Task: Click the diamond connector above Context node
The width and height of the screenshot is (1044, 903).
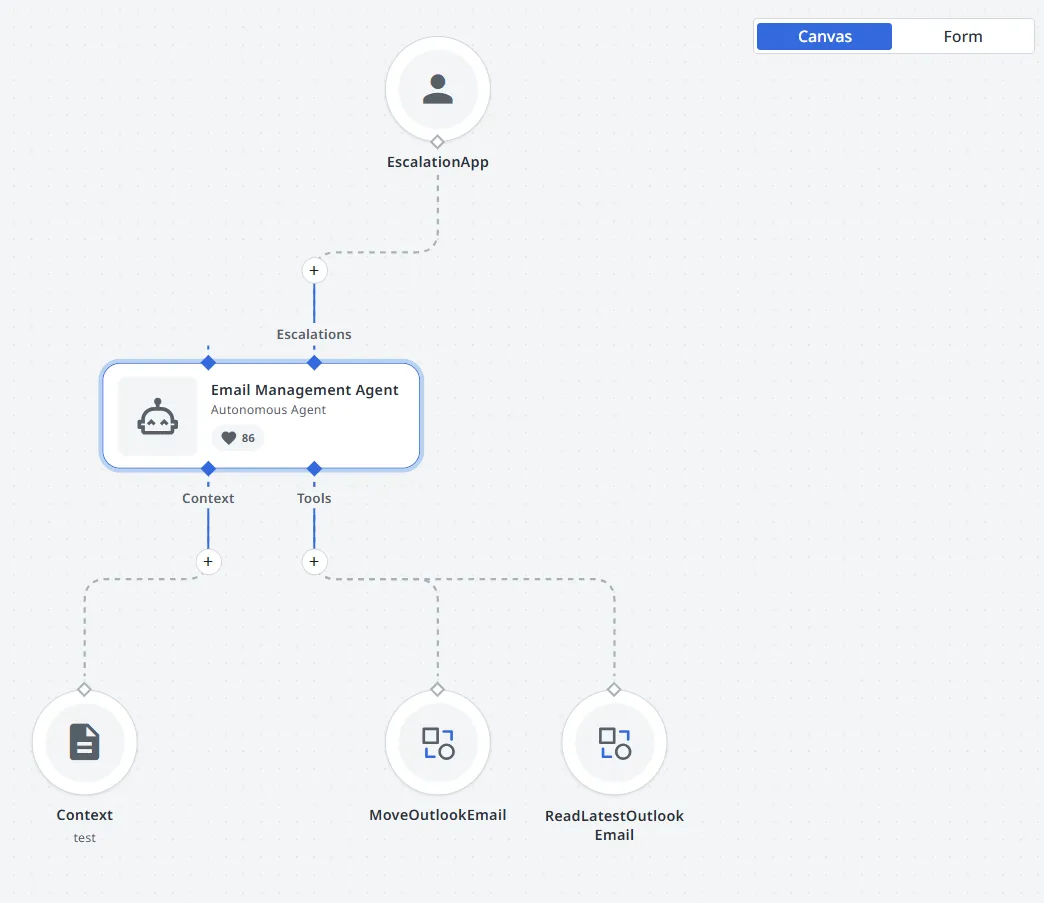Action: [x=84, y=689]
